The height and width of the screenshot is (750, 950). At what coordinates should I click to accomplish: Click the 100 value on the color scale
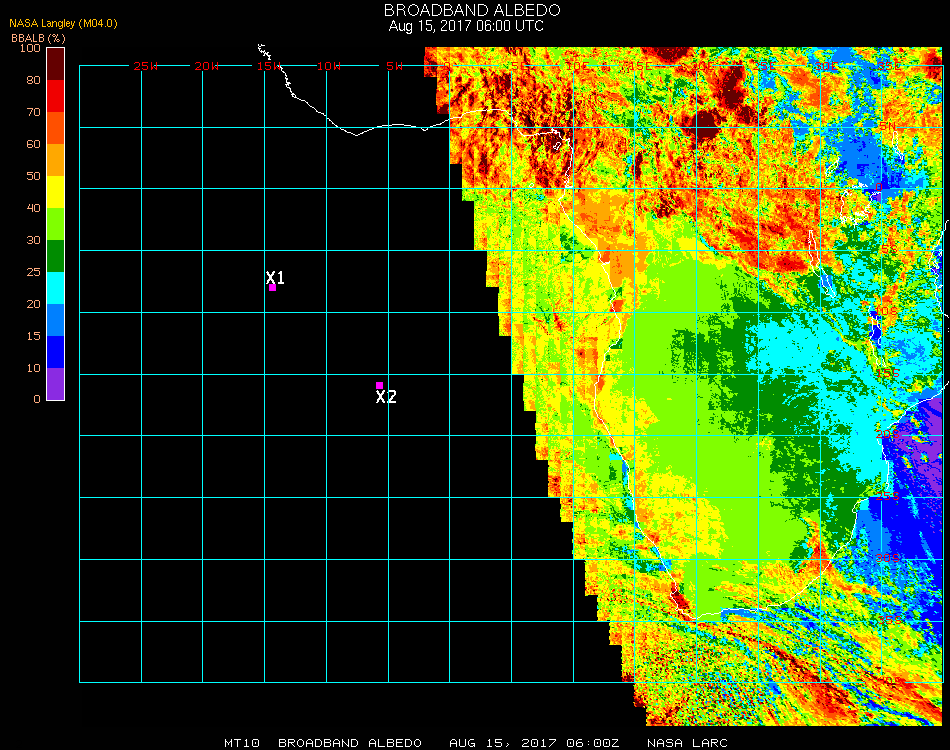[x=30, y=48]
